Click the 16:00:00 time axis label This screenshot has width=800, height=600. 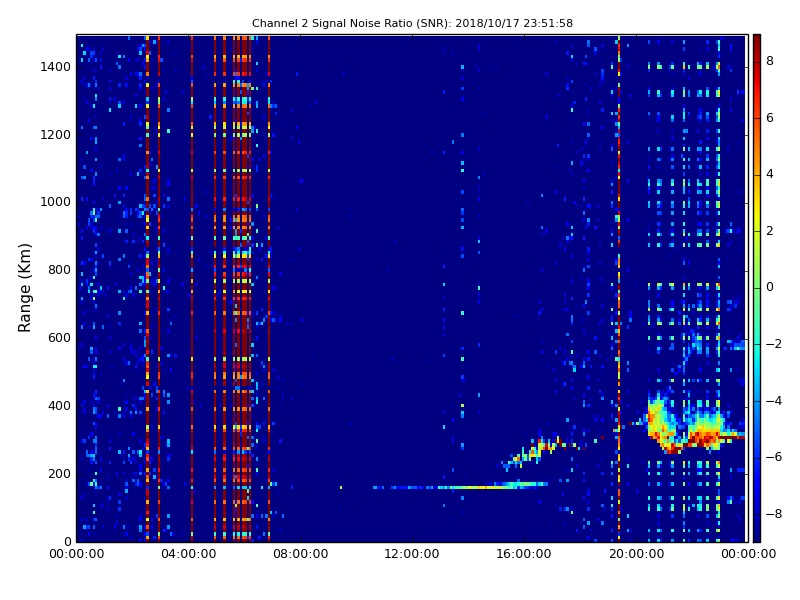(x=524, y=554)
